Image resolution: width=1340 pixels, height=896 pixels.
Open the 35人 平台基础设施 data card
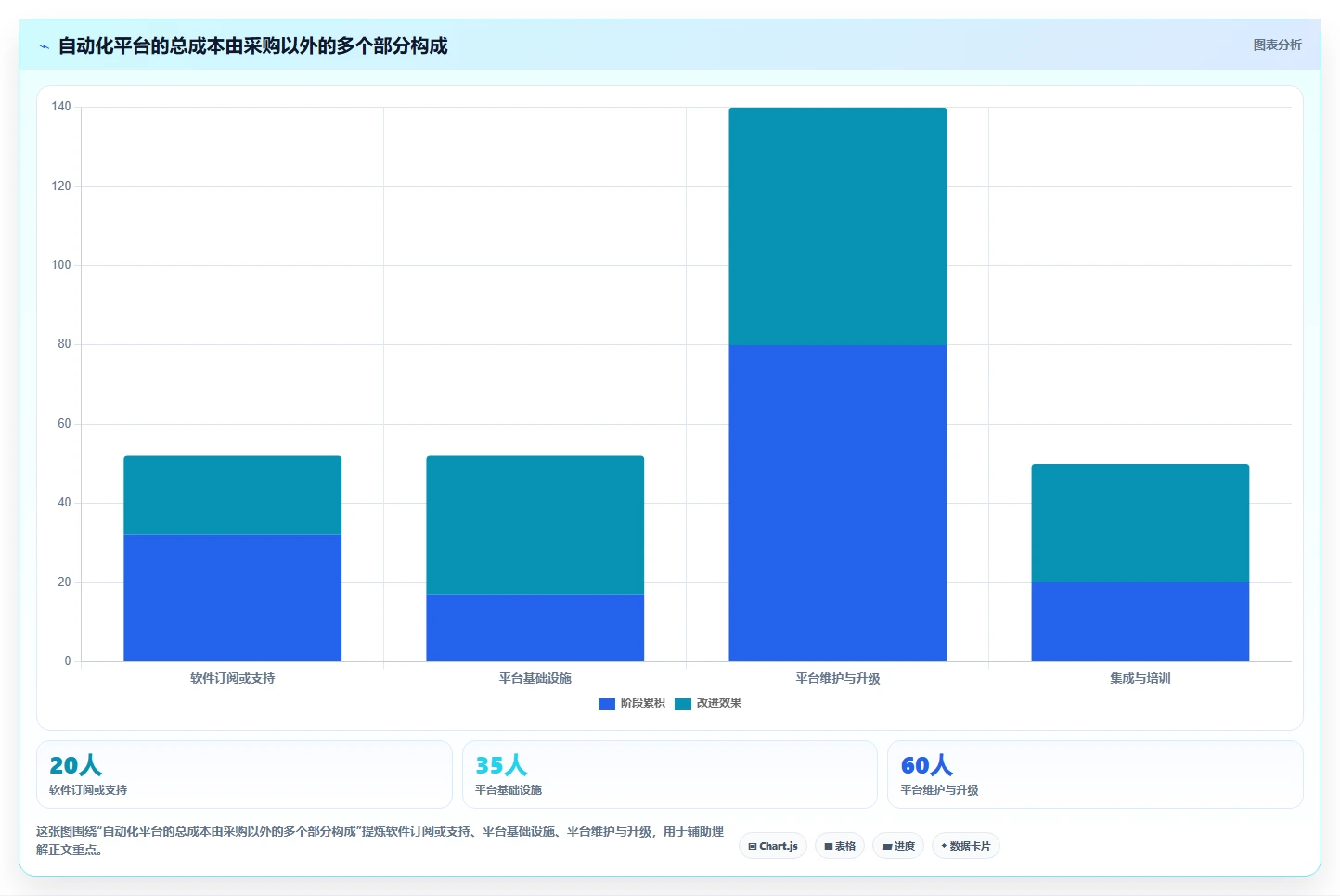[x=670, y=774]
